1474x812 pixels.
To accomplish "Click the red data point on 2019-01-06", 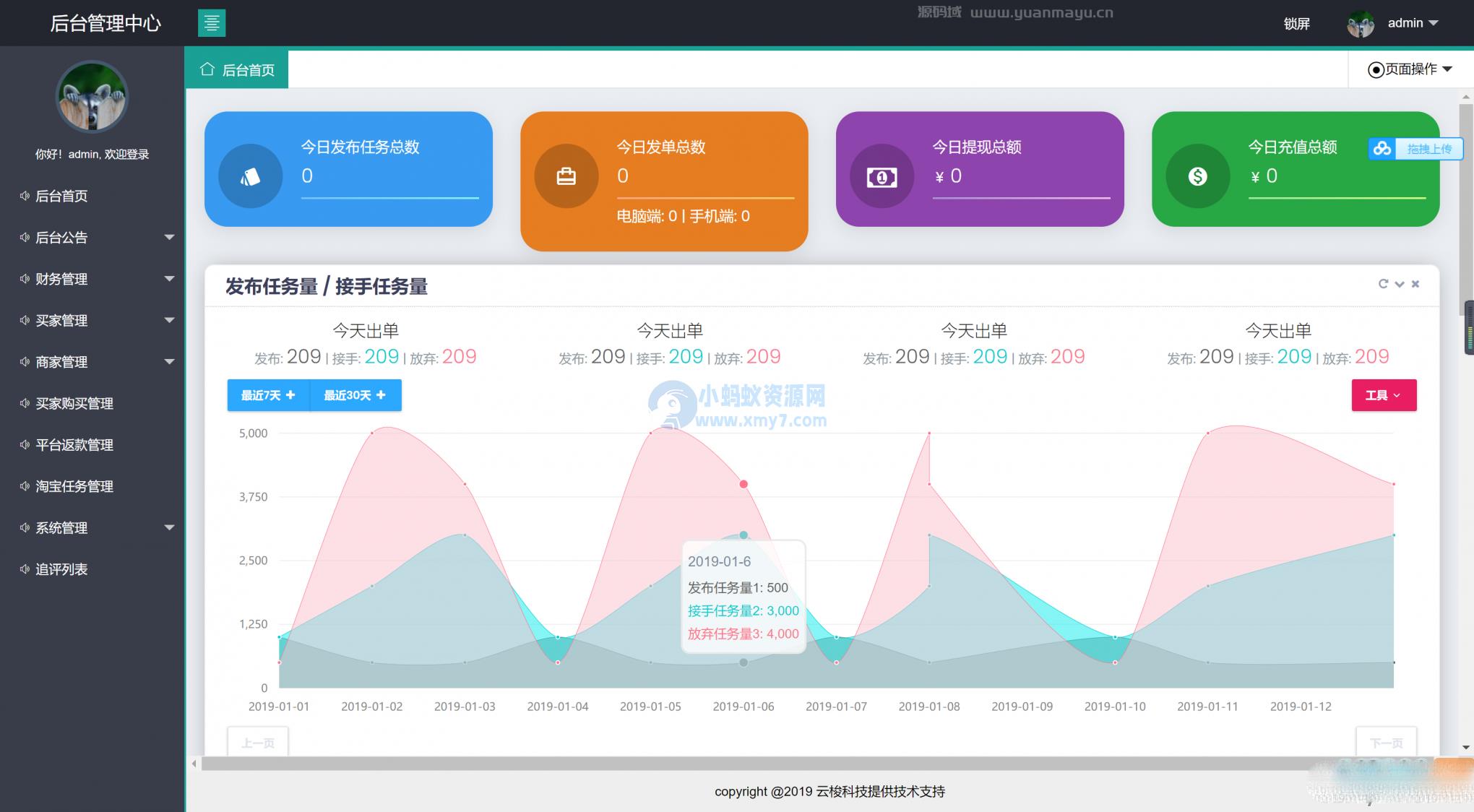I will coord(744,484).
